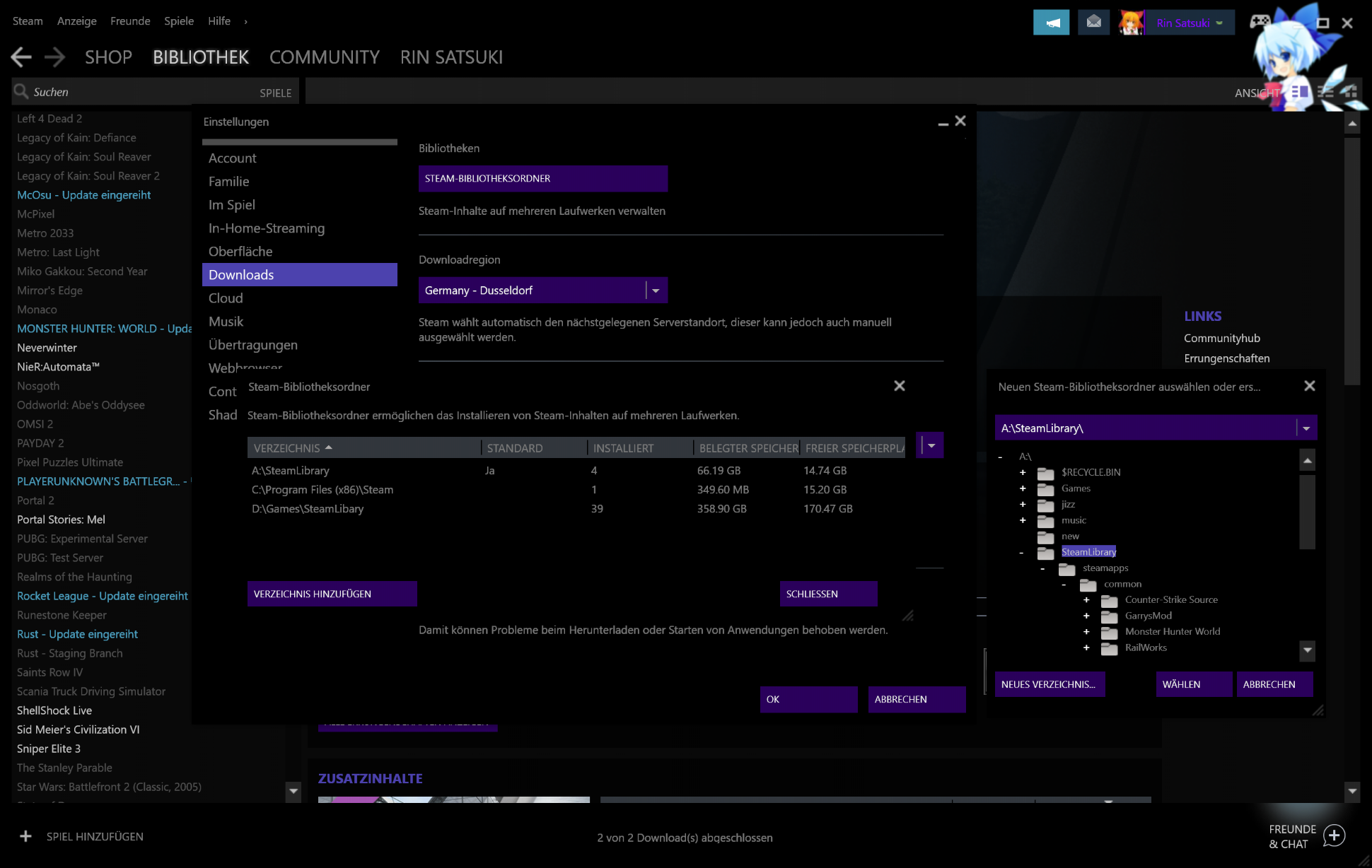Expand the music folder node
Image resolution: width=1372 pixels, height=868 pixels.
pyautogui.click(x=1023, y=520)
